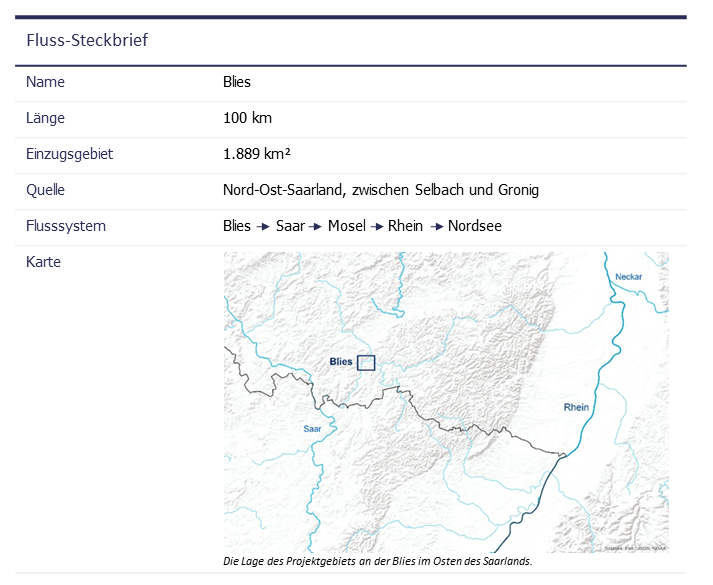Click the arrow between Saar and Mosel

(315, 226)
